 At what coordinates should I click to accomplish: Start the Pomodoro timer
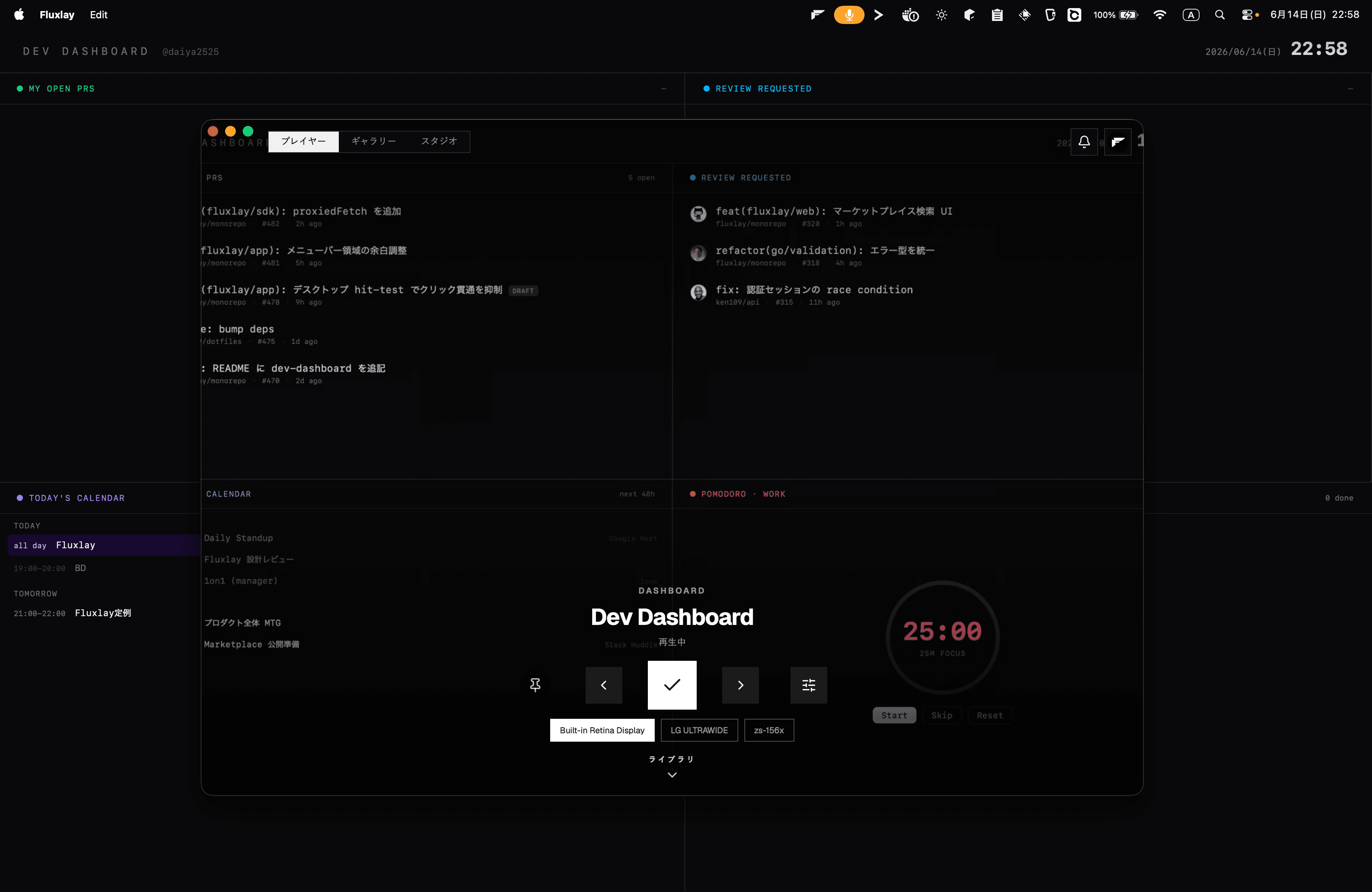(x=894, y=715)
